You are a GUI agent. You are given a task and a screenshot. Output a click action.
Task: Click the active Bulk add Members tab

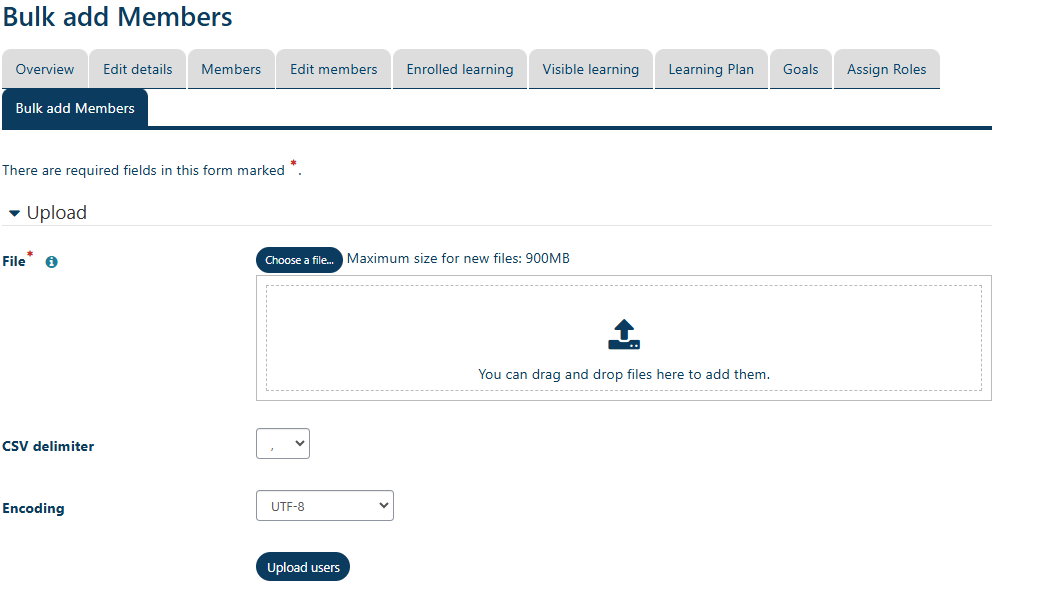[x=74, y=108]
